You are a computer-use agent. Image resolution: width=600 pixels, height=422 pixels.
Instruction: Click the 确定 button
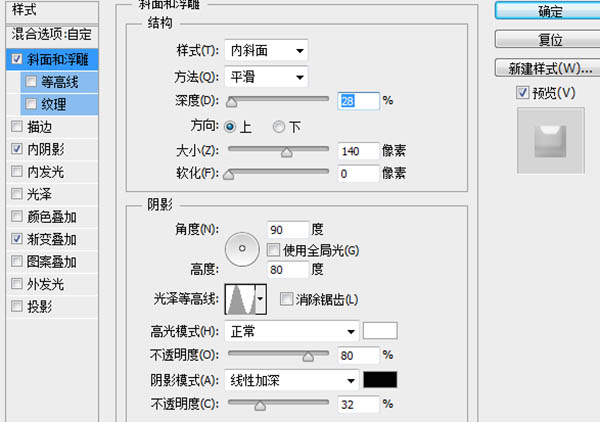pyautogui.click(x=550, y=11)
